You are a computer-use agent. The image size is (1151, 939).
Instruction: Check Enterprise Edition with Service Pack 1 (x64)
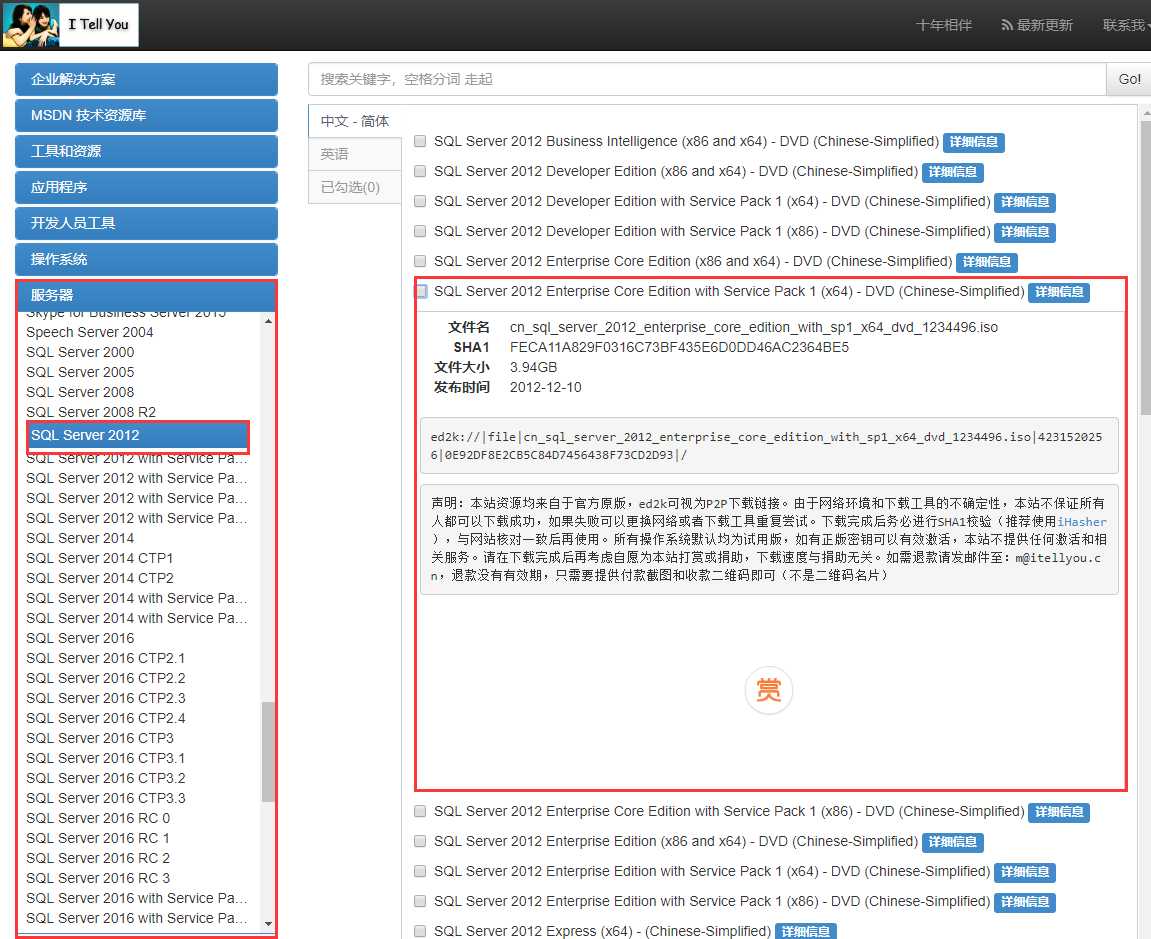pyautogui.click(x=420, y=871)
